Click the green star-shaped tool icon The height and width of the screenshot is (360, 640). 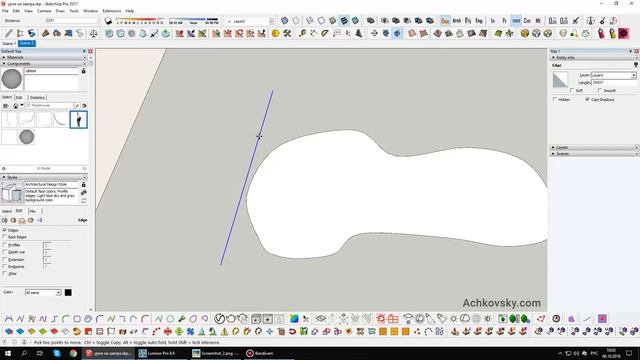509,33
